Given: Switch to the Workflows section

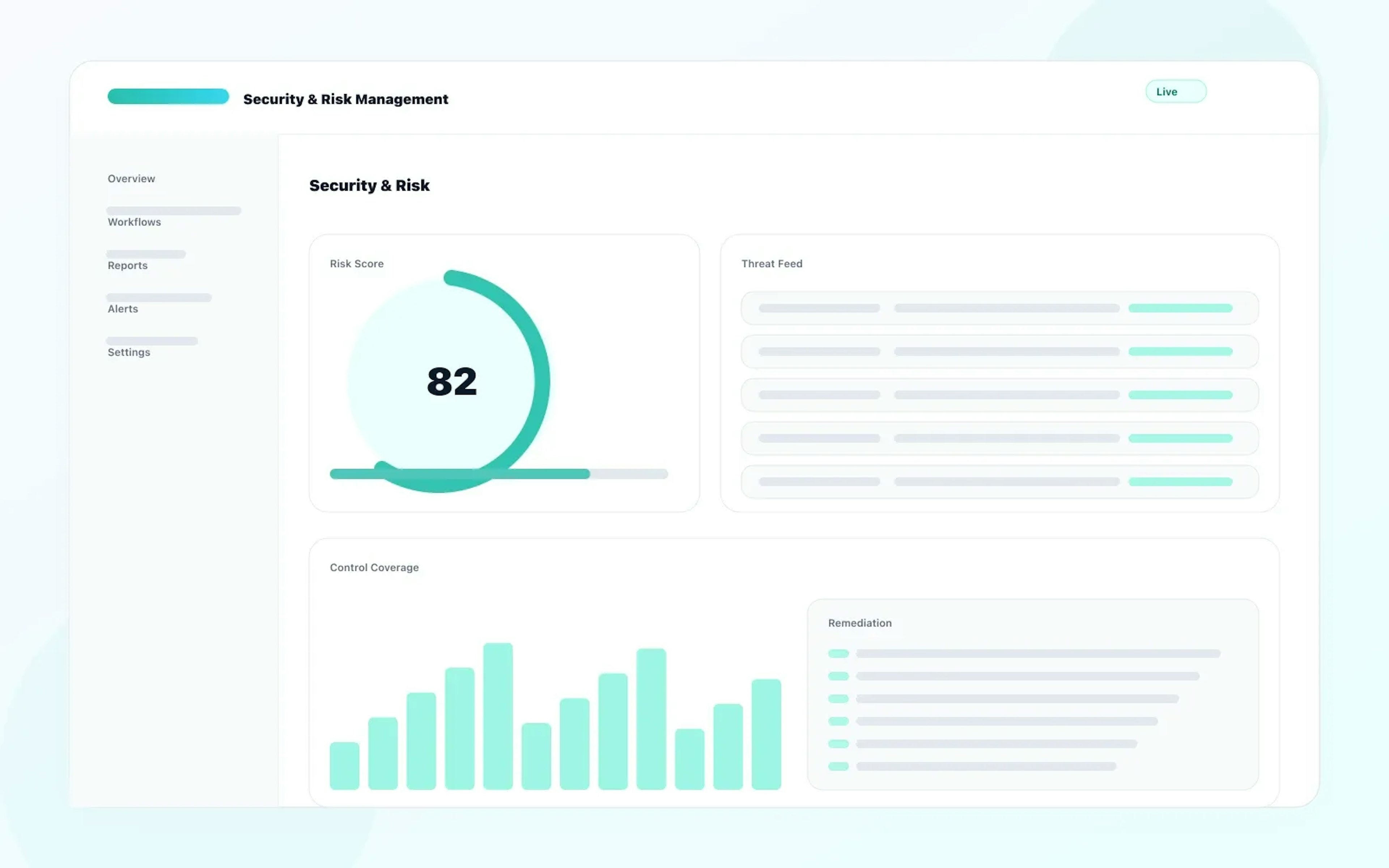Looking at the screenshot, I should [134, 222].
